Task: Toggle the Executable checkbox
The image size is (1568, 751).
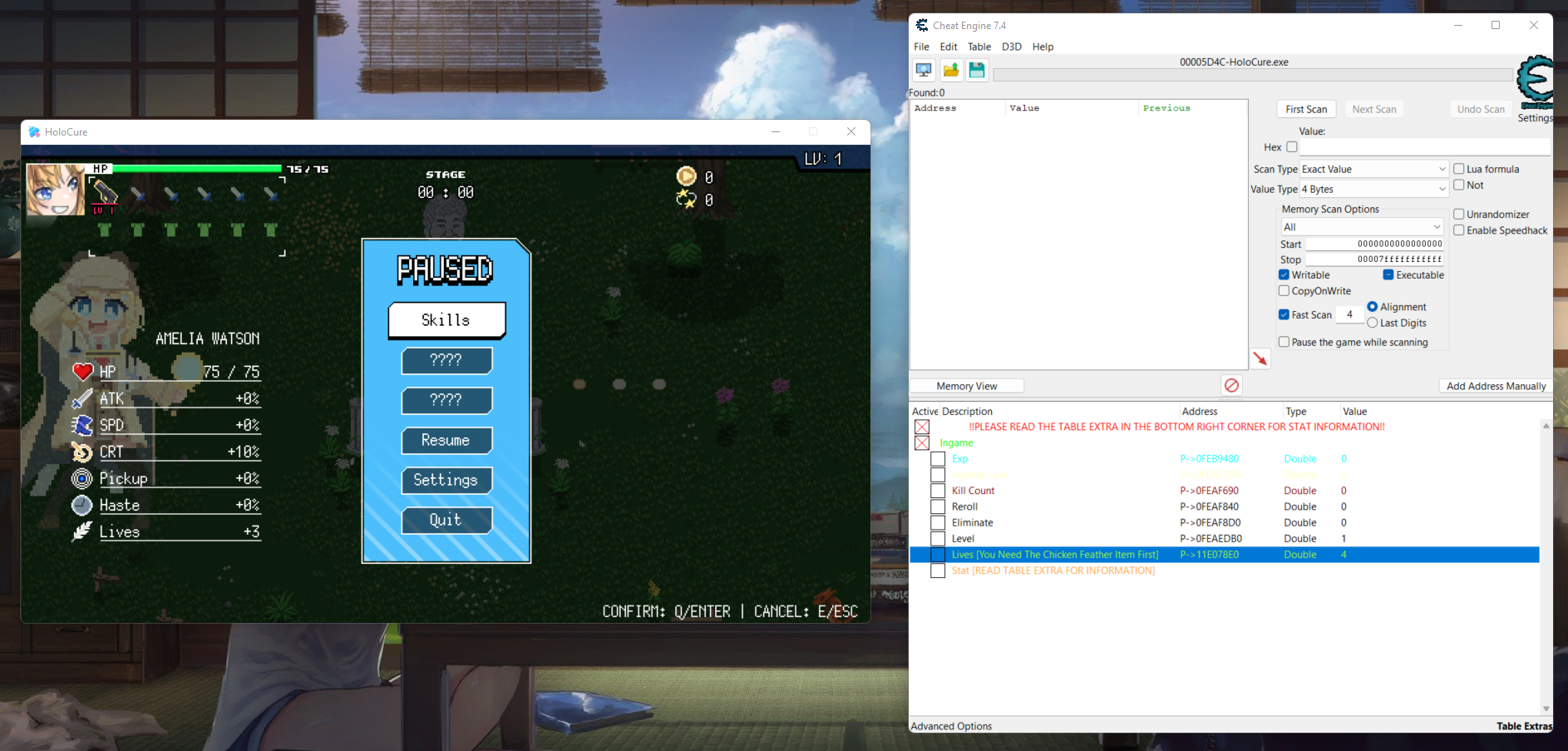Action: click(x=1388, y=275)
